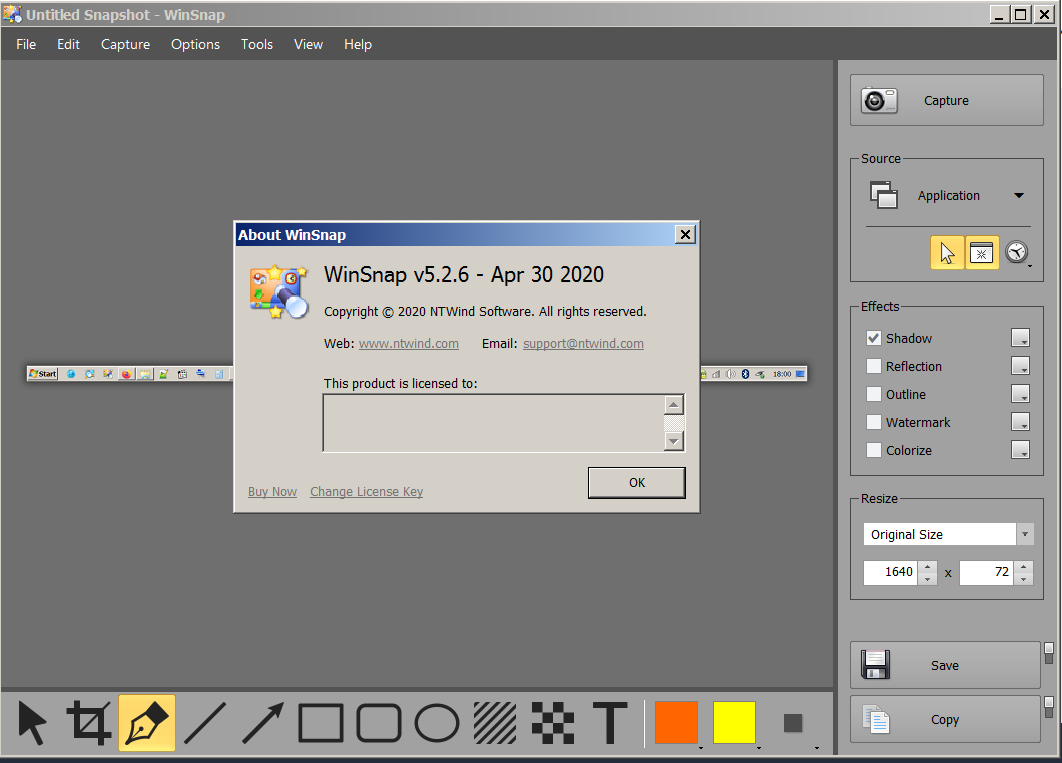
Task: Click OK in the About dialog
Action: [637, 483]
